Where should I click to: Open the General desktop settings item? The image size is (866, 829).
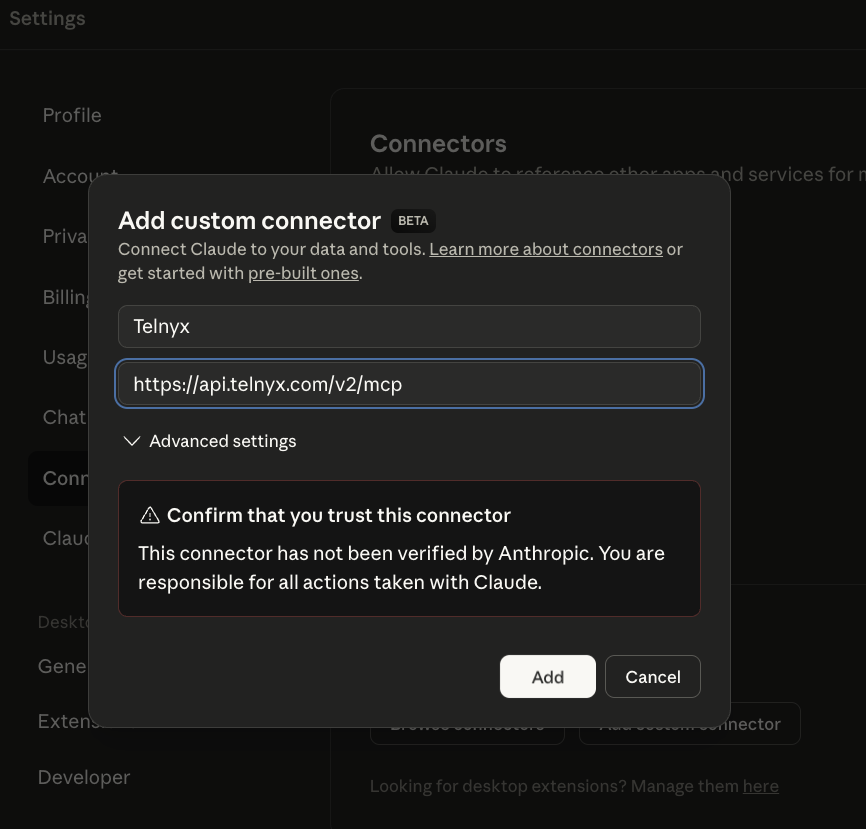(x=62, y=666)
